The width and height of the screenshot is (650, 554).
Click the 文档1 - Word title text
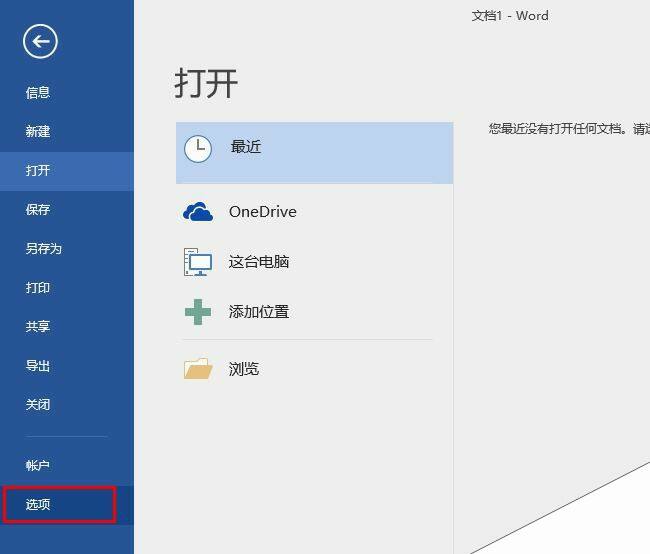(x=510, y=16)
